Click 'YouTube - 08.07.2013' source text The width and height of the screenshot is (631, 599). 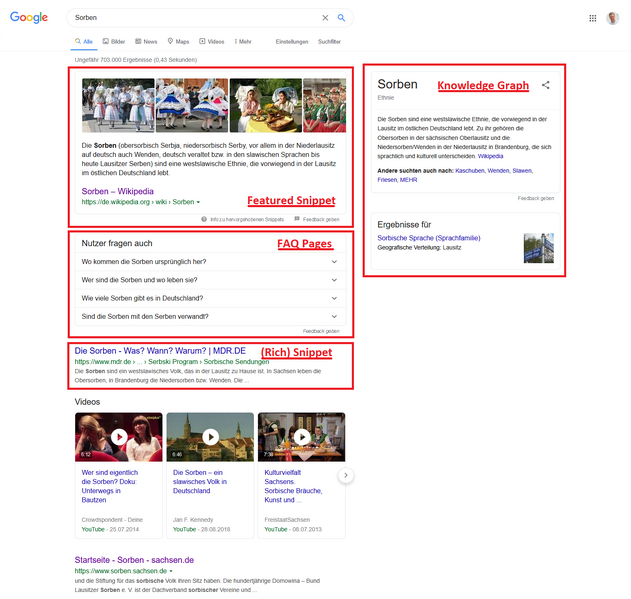click(x=293, y=529)
